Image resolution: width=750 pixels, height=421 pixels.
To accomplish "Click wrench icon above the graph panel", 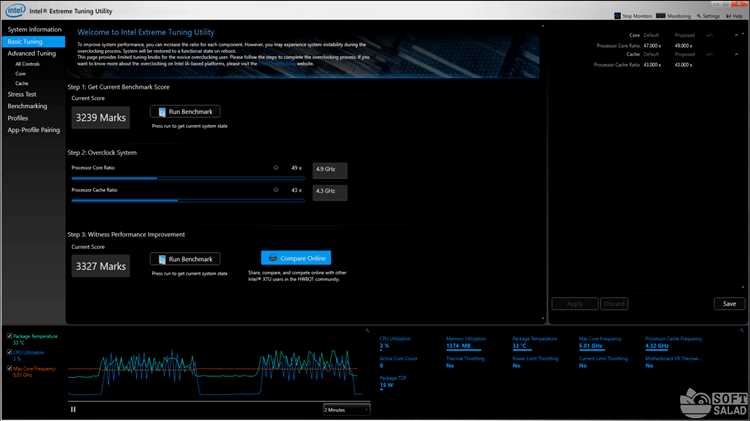I will click(367, 331).
